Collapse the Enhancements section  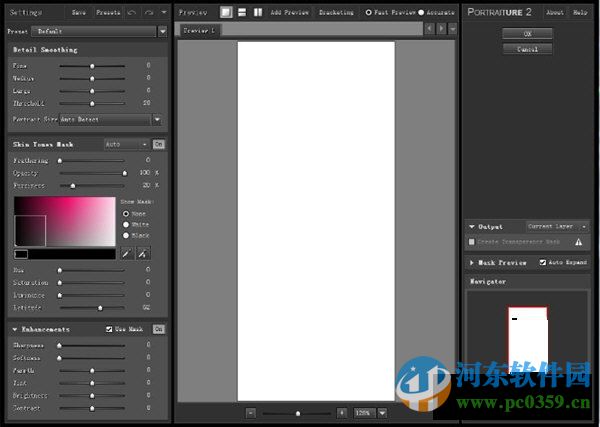pos(15,329)
